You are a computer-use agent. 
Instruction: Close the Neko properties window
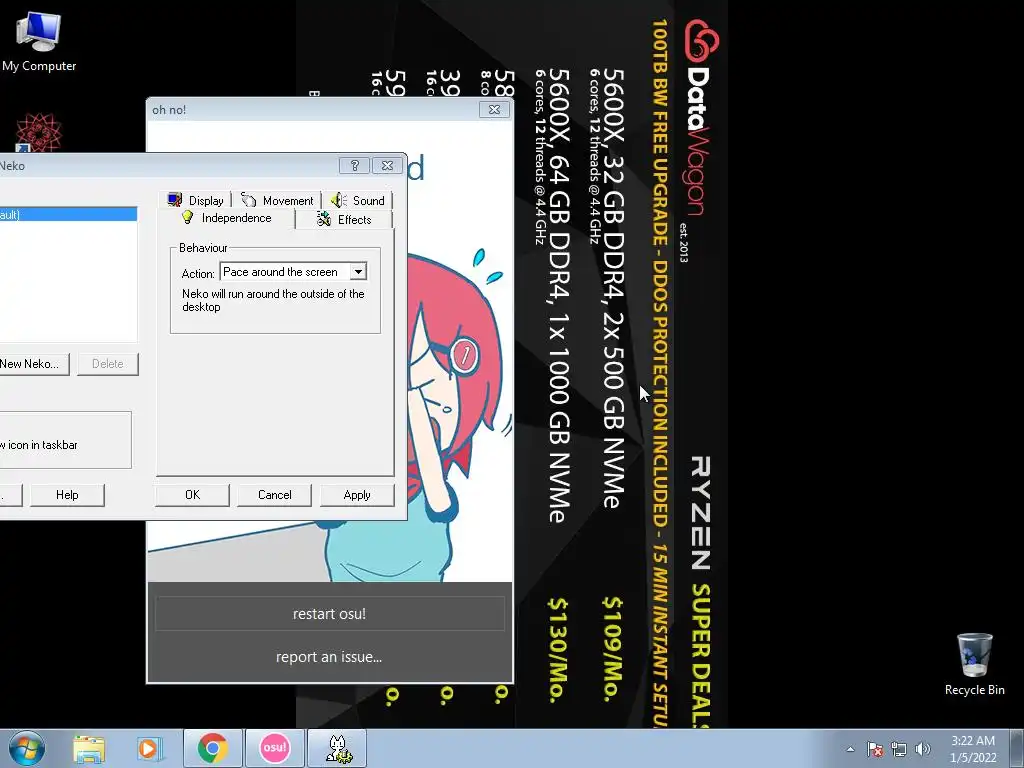coord(387,166)
